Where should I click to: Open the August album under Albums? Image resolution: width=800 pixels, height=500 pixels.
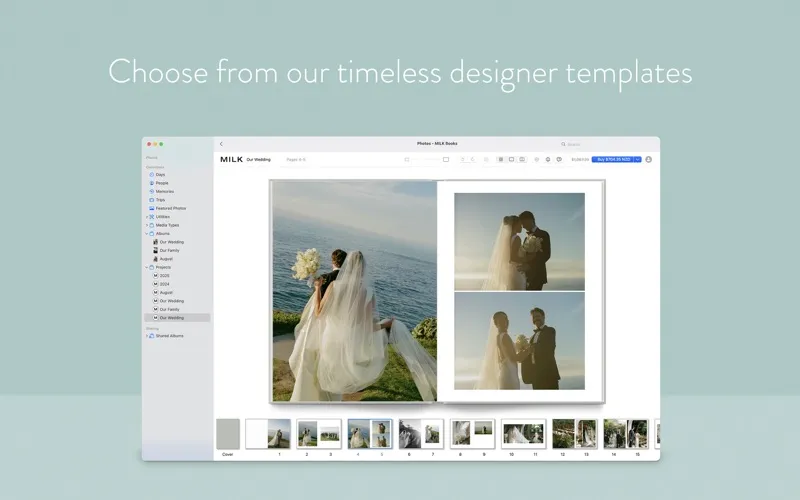tap(163, 259)
